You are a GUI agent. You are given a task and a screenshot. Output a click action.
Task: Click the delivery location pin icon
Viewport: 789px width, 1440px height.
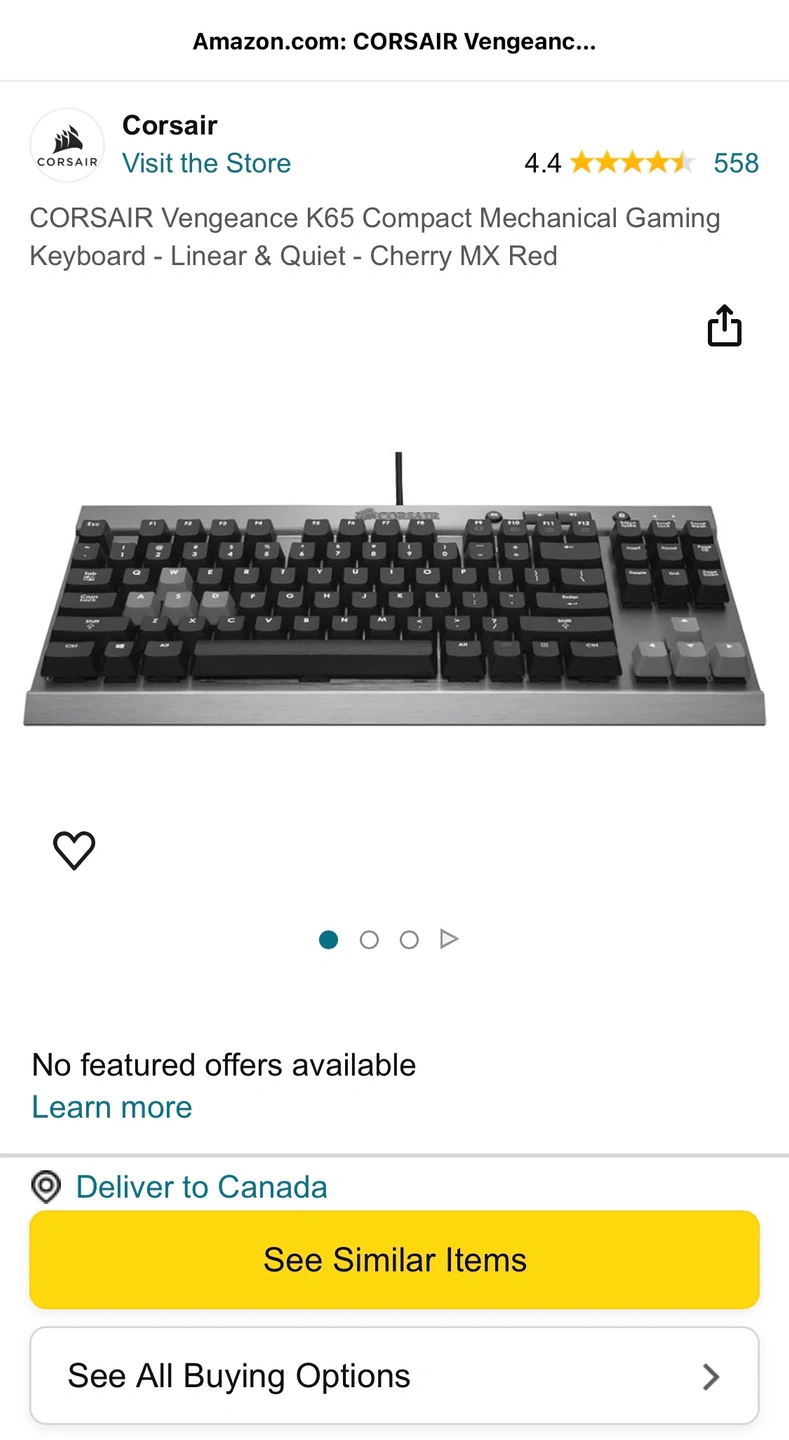click(x=46, y=1187)
